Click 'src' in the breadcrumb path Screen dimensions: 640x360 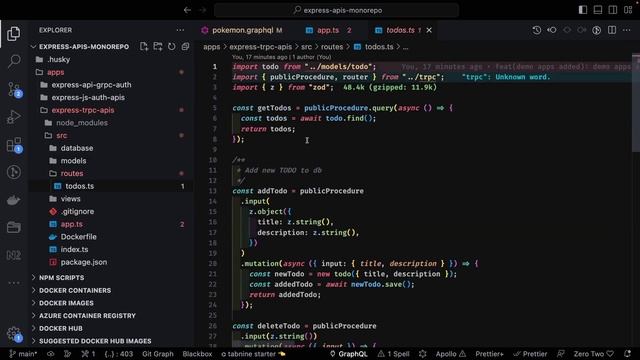(x=307, y=47)
